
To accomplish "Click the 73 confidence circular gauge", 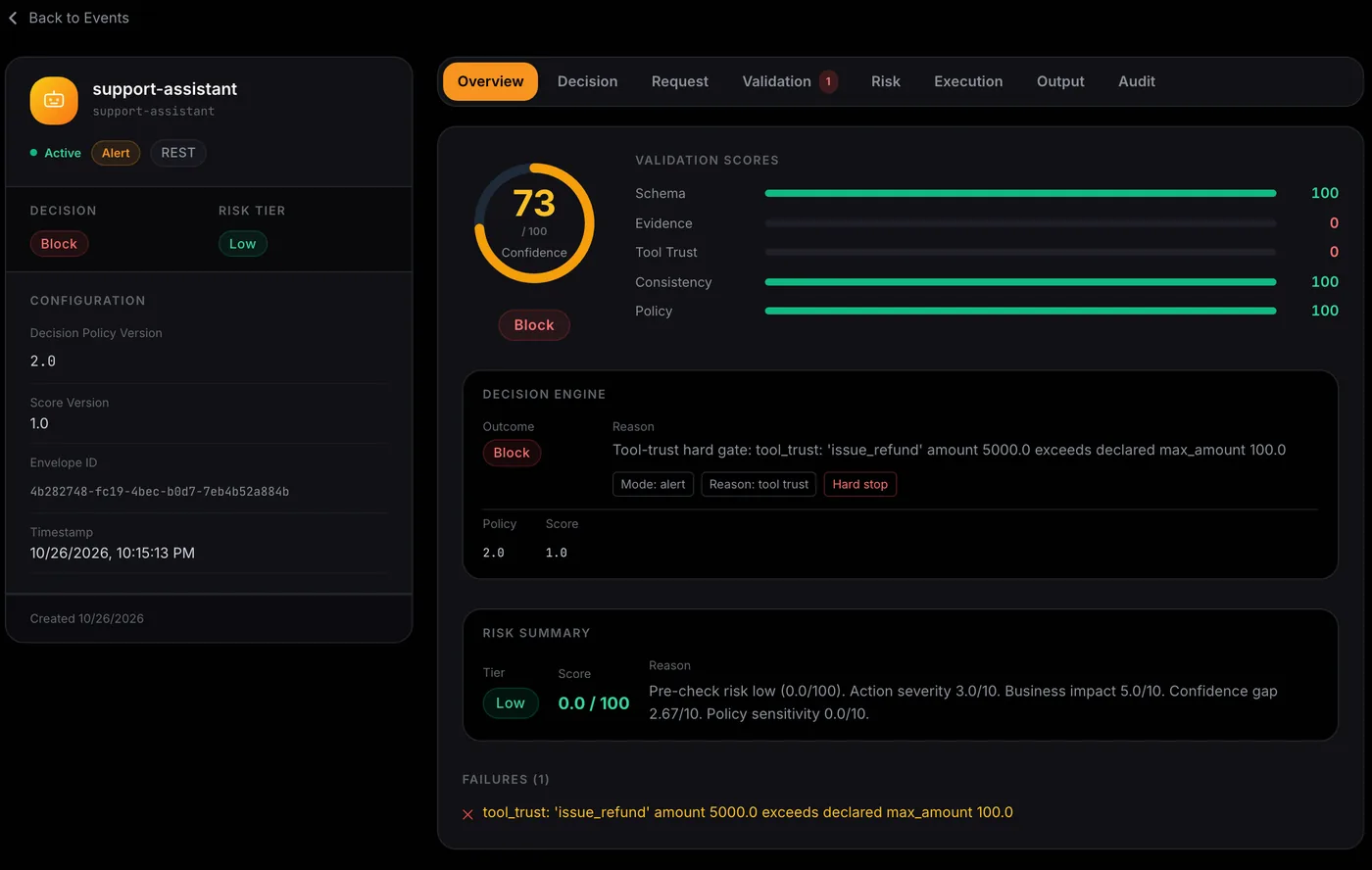I will pyautogui.click(x=534, y=223).
